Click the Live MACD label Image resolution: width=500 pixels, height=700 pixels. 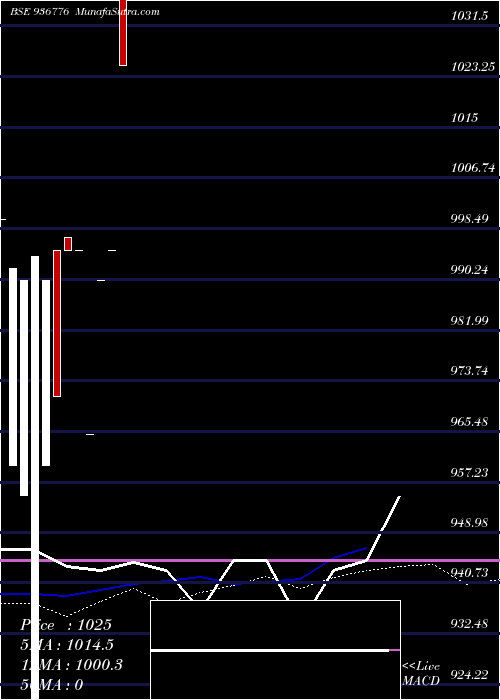[421, 674]
